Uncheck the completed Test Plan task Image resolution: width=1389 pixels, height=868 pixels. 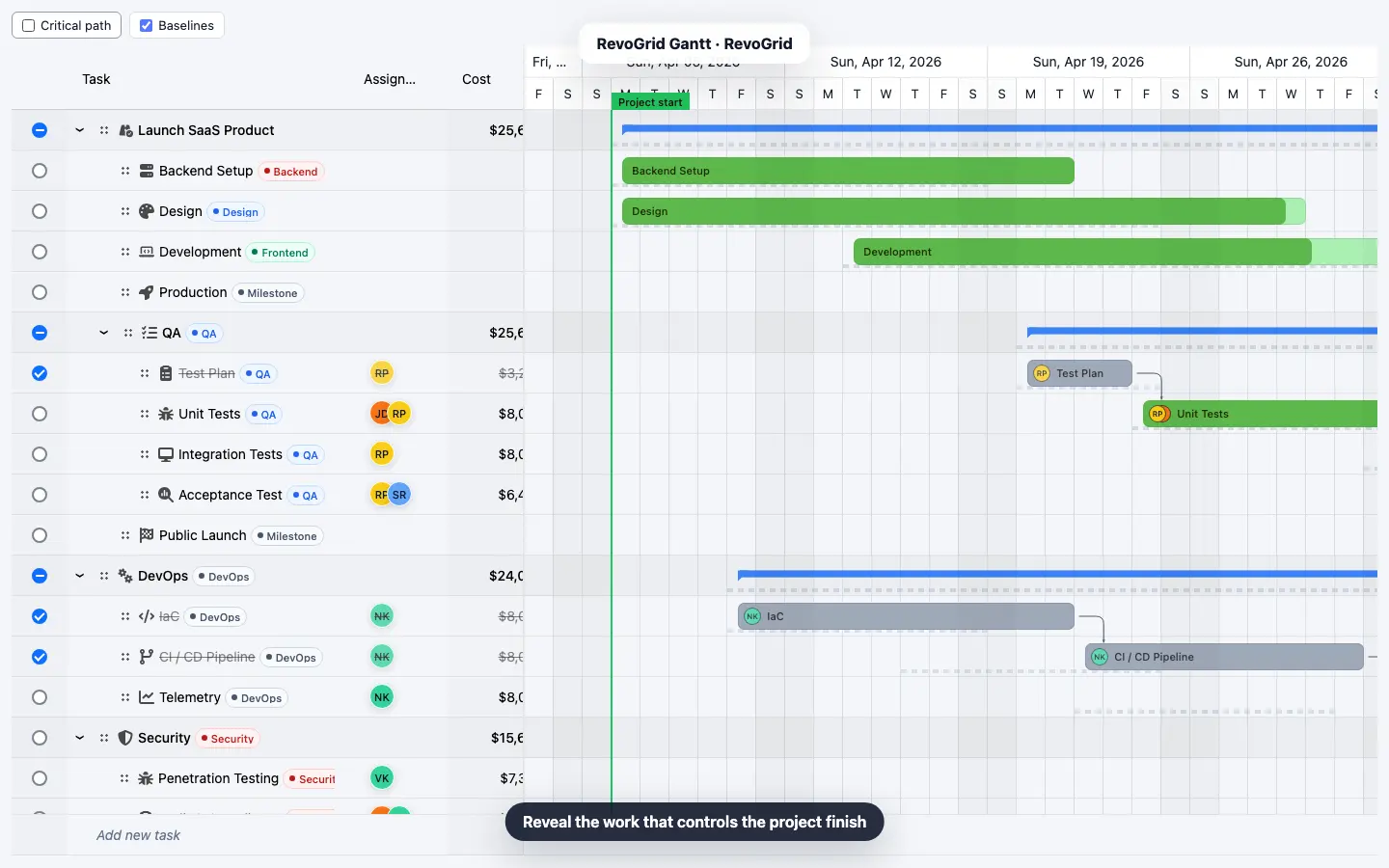tap(40, 373)
